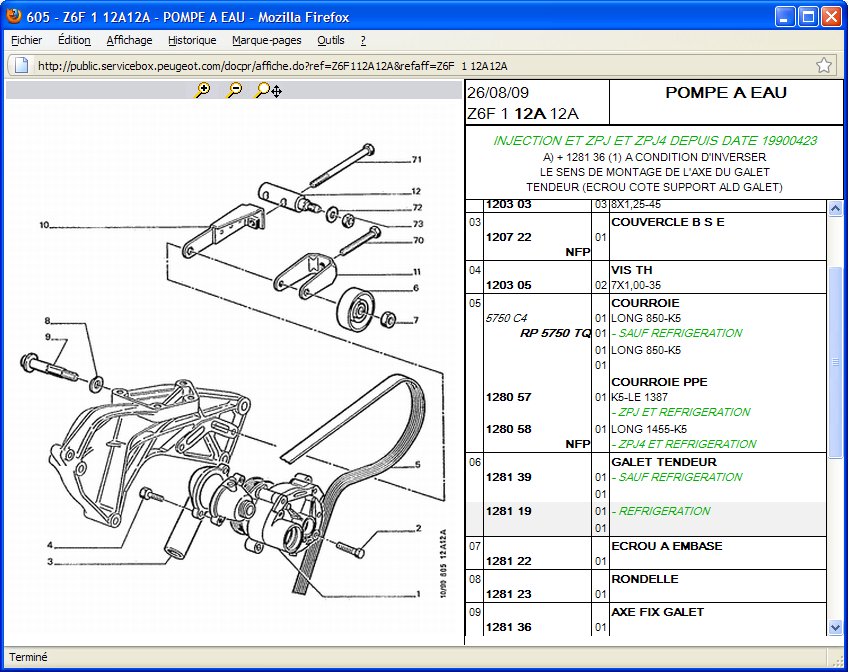848x672 pixels.
Task: Open the Historique menu
Action: (x=192, y=40)
